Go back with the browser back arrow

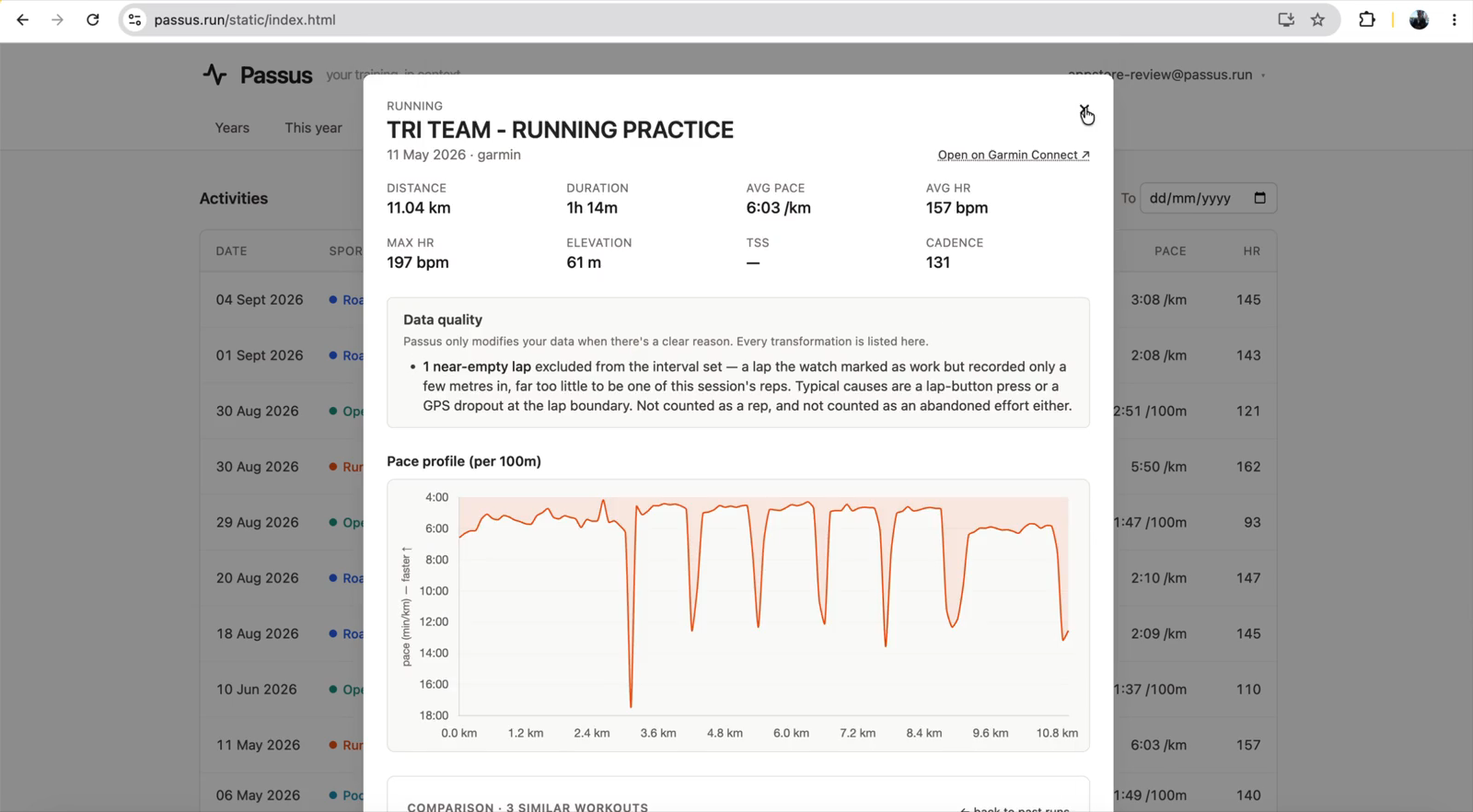click(22, 19)
